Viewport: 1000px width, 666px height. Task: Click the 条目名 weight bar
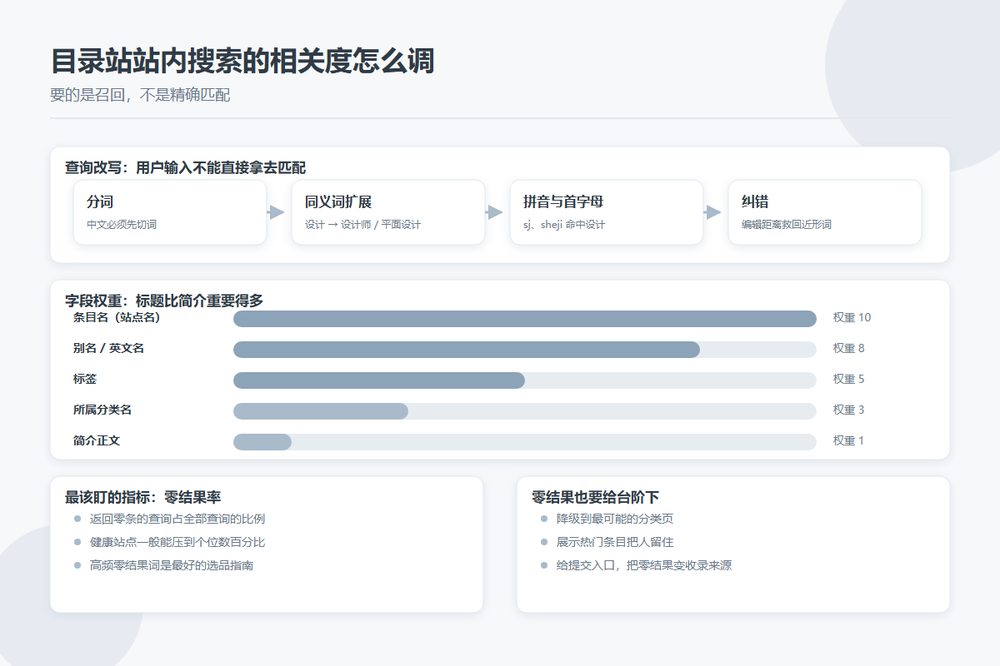tap(525, 319)
